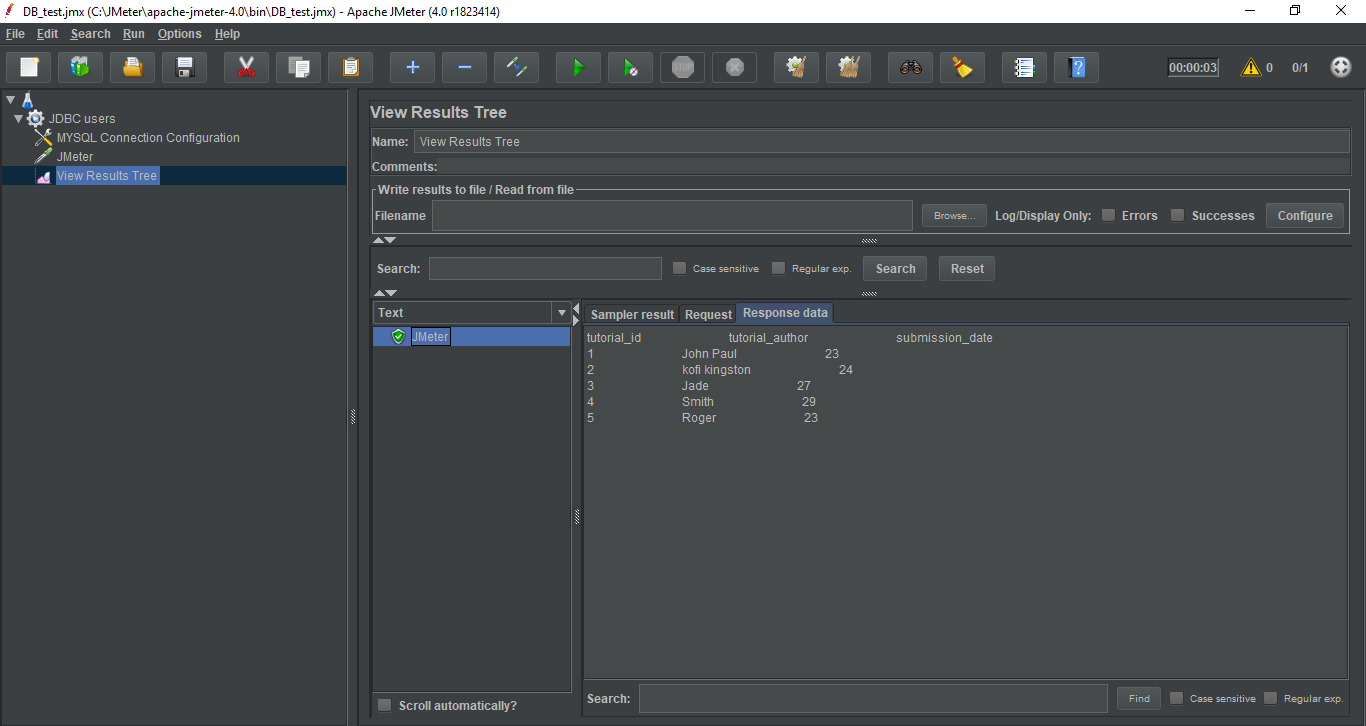The width and height of the screenshot is (1366, 726).
Task: Select View Results Tree node
Action: tap(107, 176)
